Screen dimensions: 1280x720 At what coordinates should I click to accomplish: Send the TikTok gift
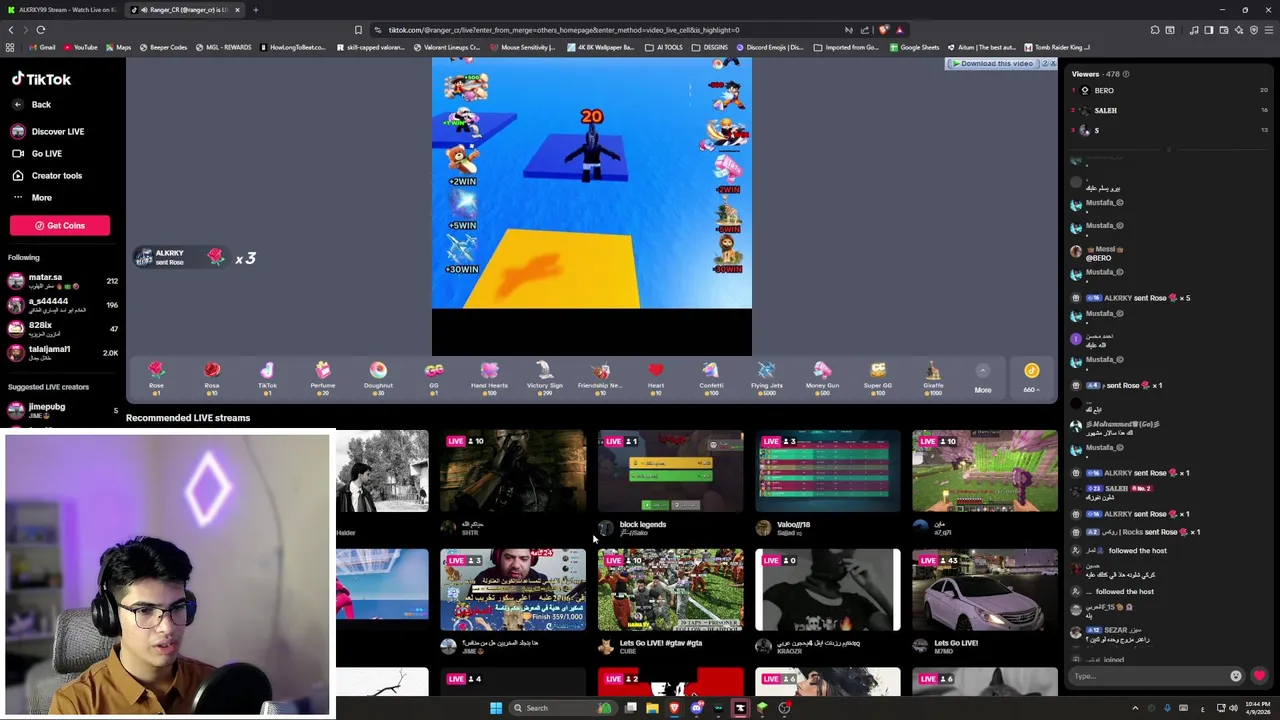click(267, 378)
